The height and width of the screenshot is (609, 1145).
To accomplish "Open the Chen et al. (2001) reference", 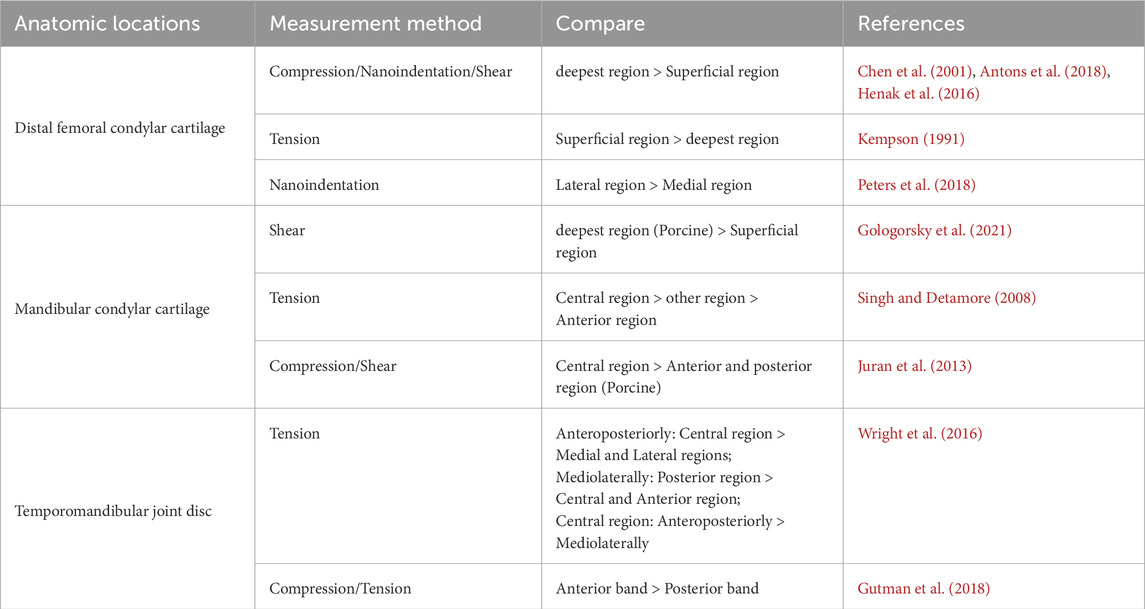I will (x=912, y=72).
